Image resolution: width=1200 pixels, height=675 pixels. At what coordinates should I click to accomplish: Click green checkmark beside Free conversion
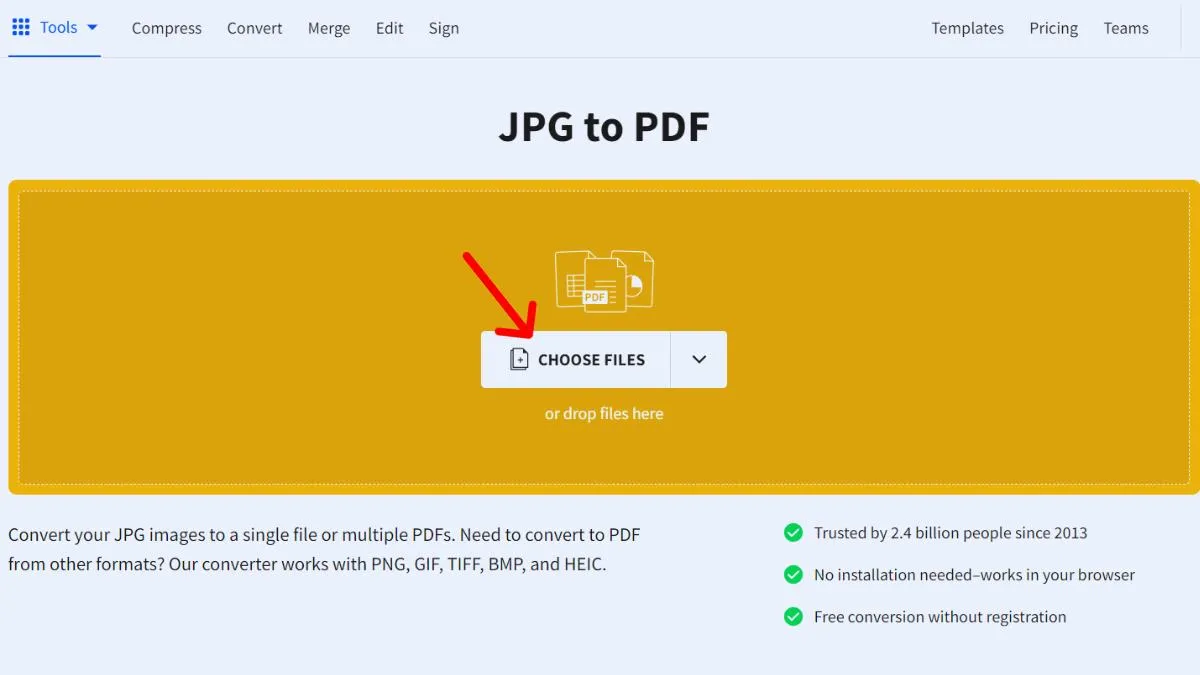(x=793, y=617)
